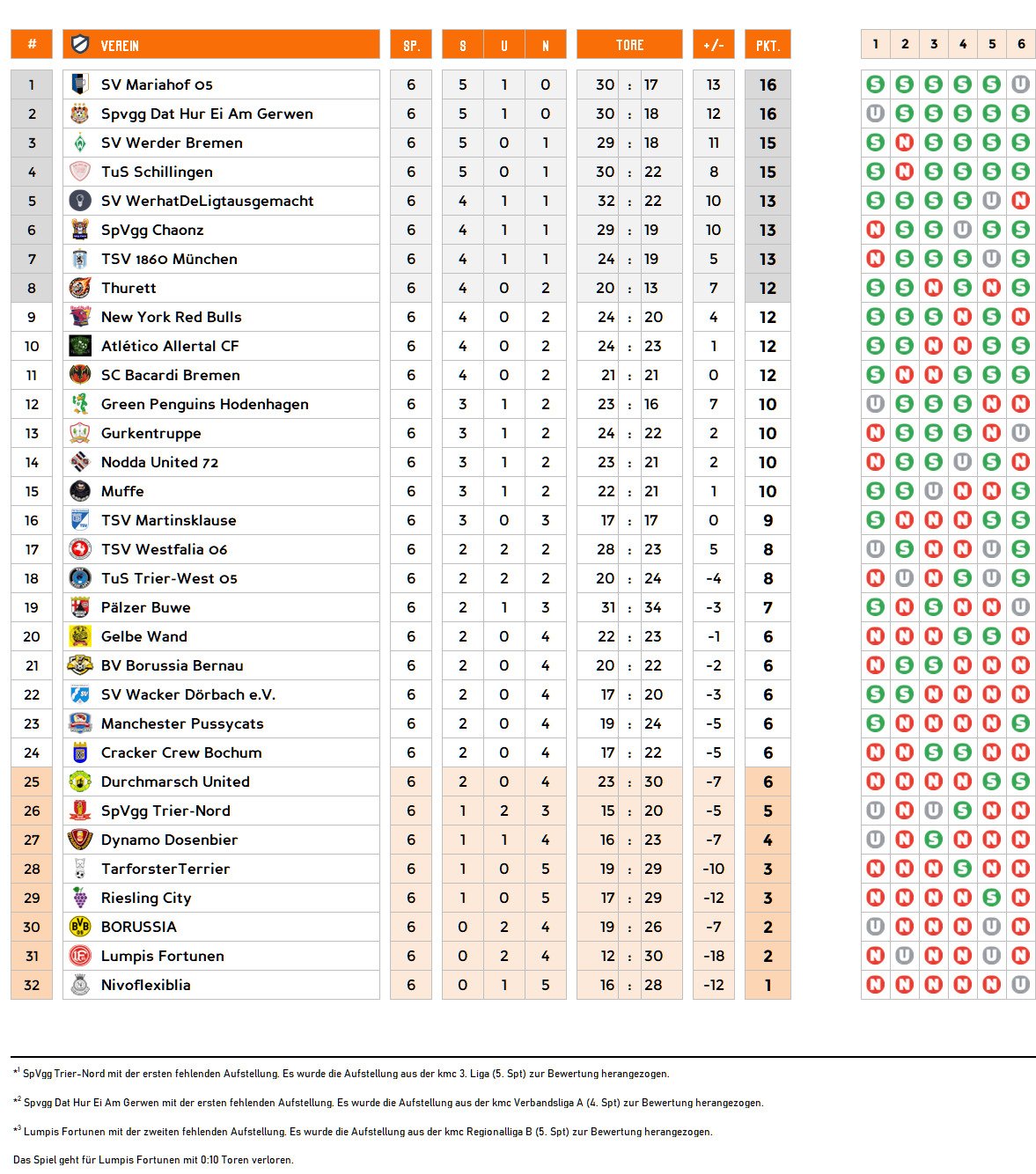Click the rank 25 position cell
The image size is (1036, 1174).
coord(32,781)
